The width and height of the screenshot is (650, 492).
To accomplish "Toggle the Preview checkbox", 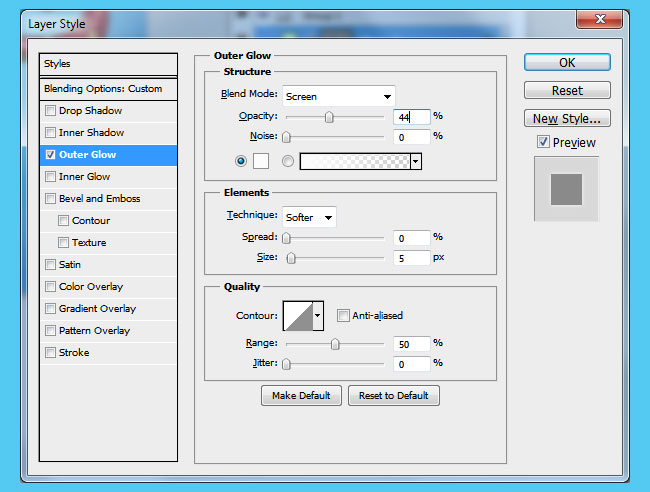I will (543, 142).
